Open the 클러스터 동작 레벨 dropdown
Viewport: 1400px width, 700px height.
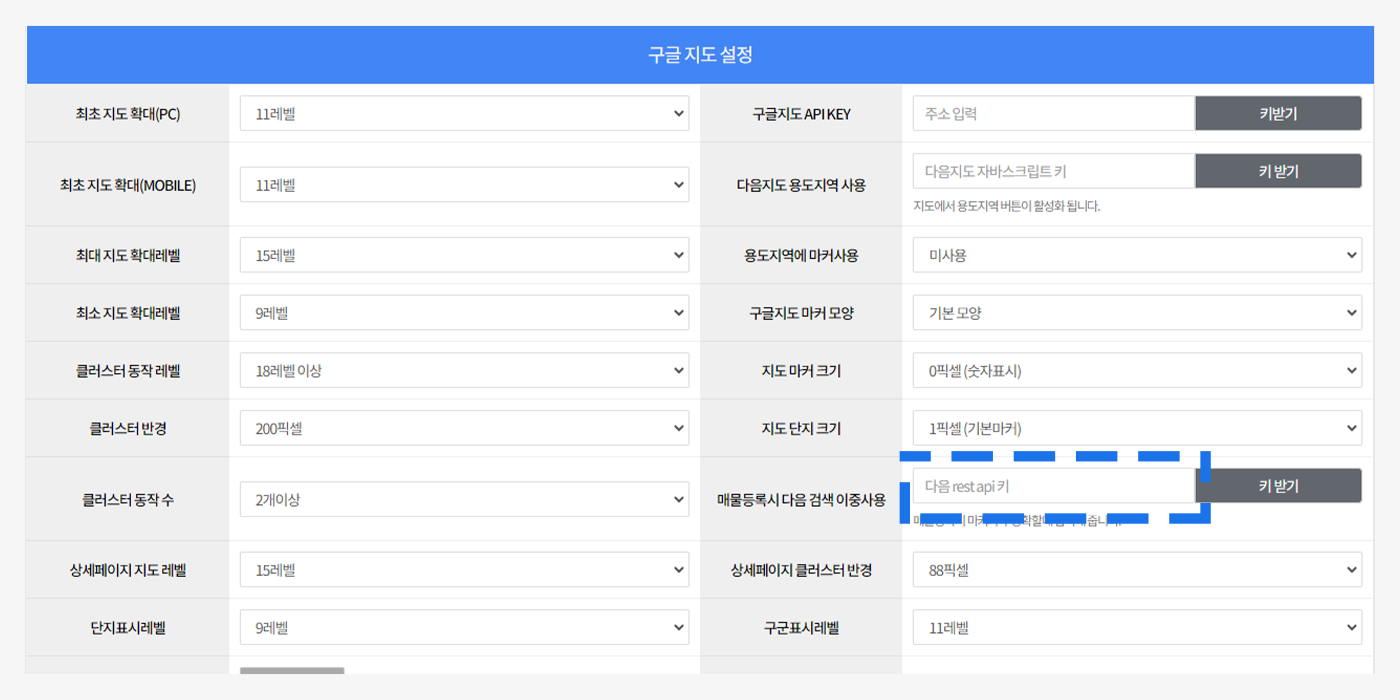tap(463, 371)
